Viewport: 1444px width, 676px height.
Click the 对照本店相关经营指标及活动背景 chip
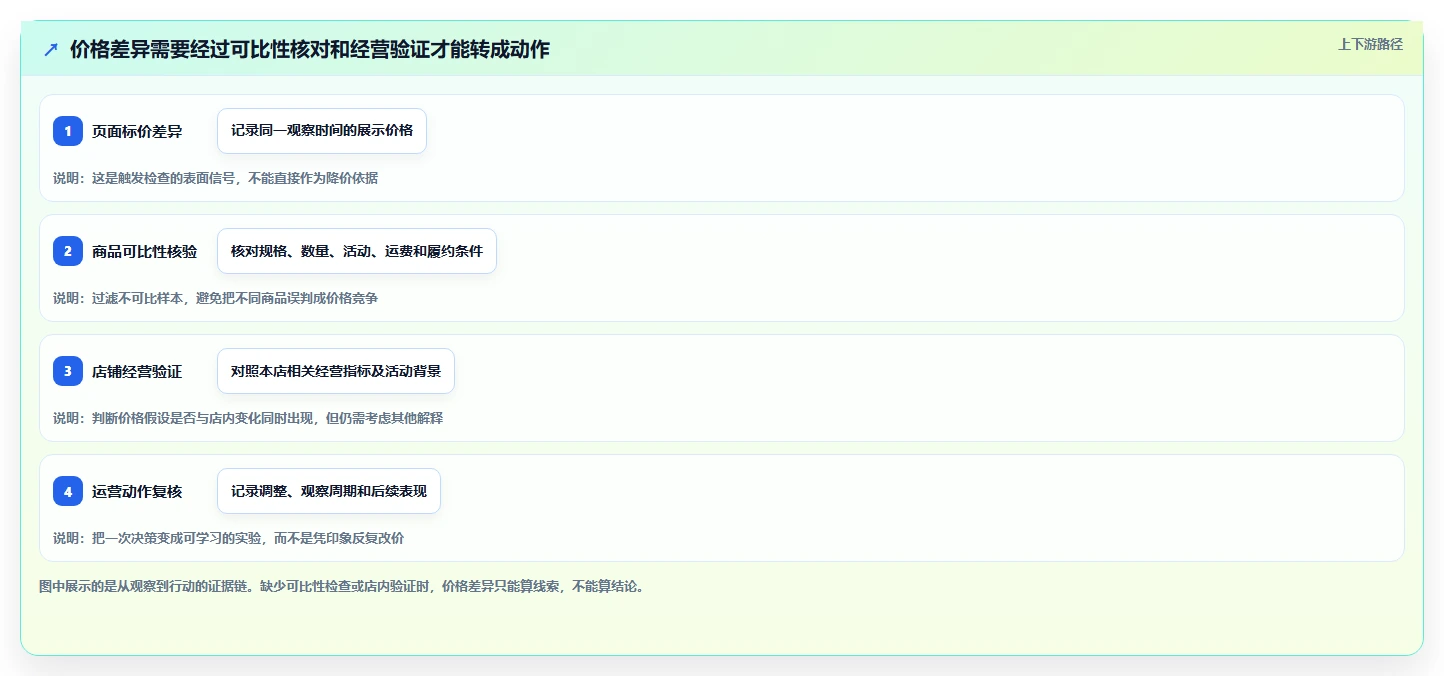[336, 371]
